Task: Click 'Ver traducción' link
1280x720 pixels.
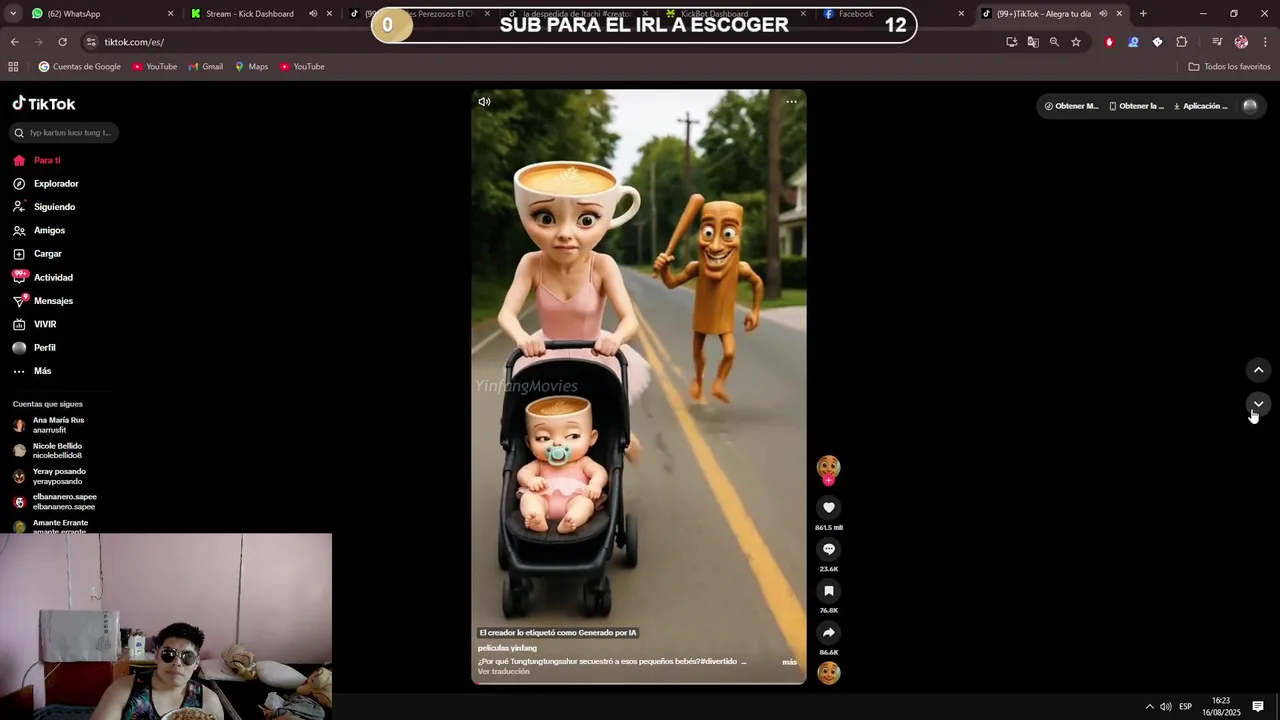Action: pos(503,672)
